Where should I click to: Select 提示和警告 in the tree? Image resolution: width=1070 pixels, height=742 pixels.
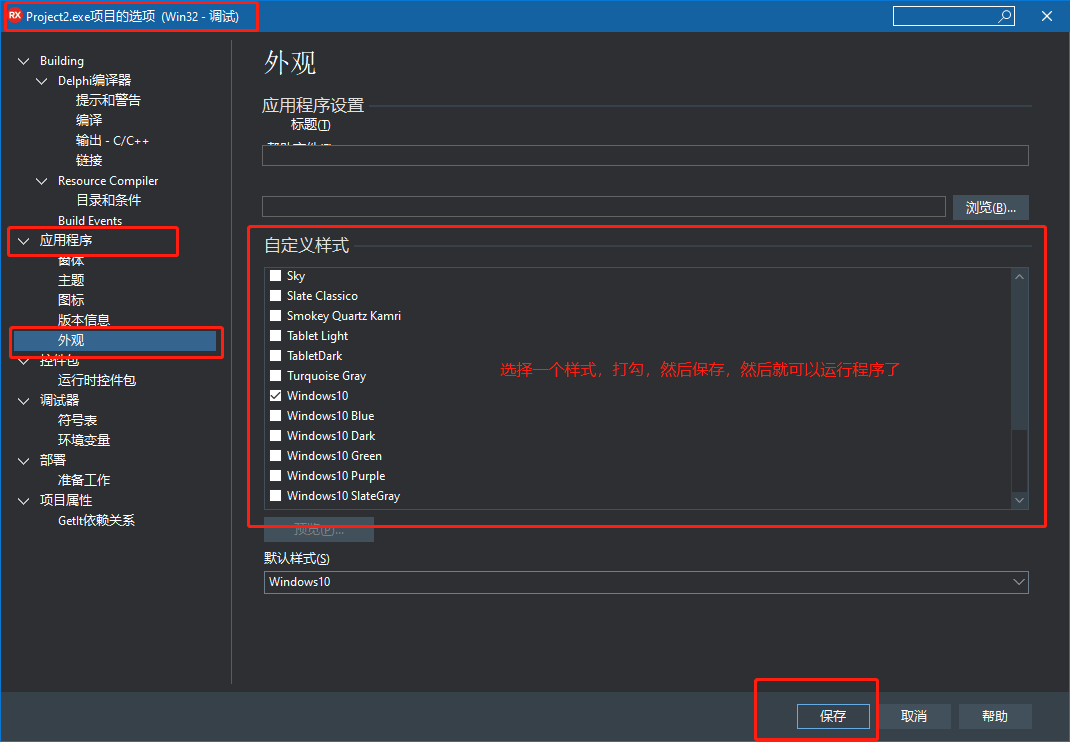click(108, 100)
